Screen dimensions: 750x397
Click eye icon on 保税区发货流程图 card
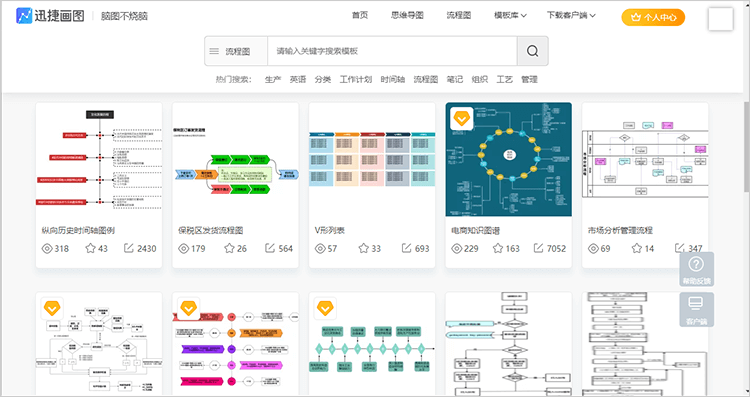(184, 248)
